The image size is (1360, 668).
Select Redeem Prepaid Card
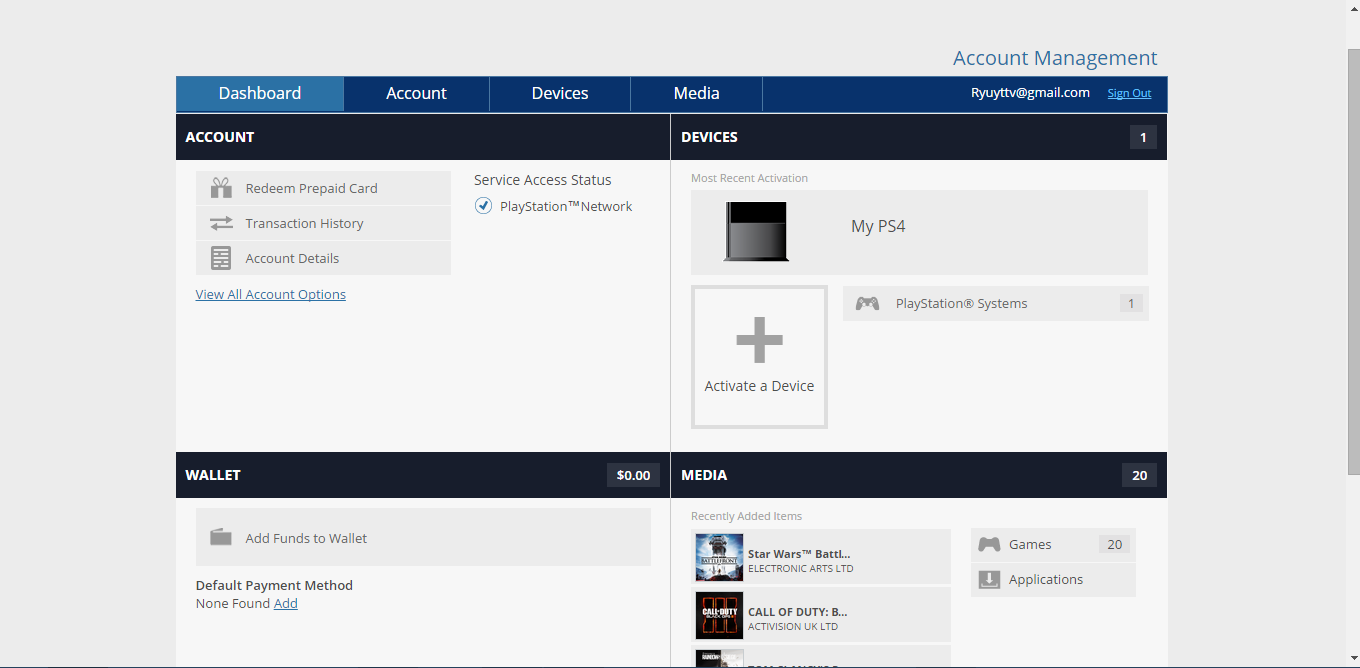tap(323, 188)
